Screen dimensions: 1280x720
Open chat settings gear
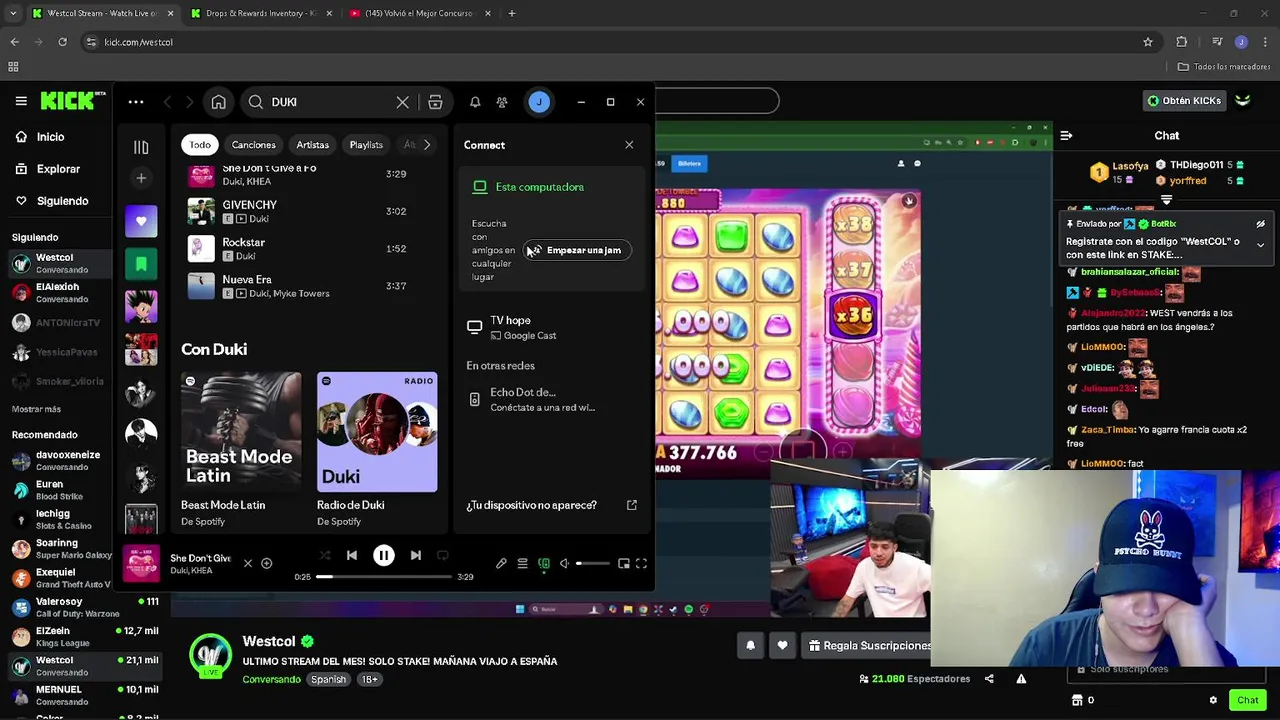click(x=1213, y=700)
